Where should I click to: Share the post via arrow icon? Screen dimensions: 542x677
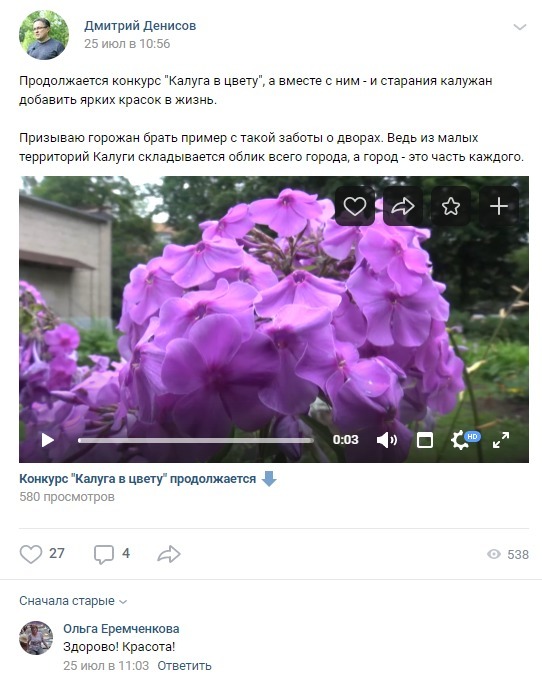coord(168,554)
